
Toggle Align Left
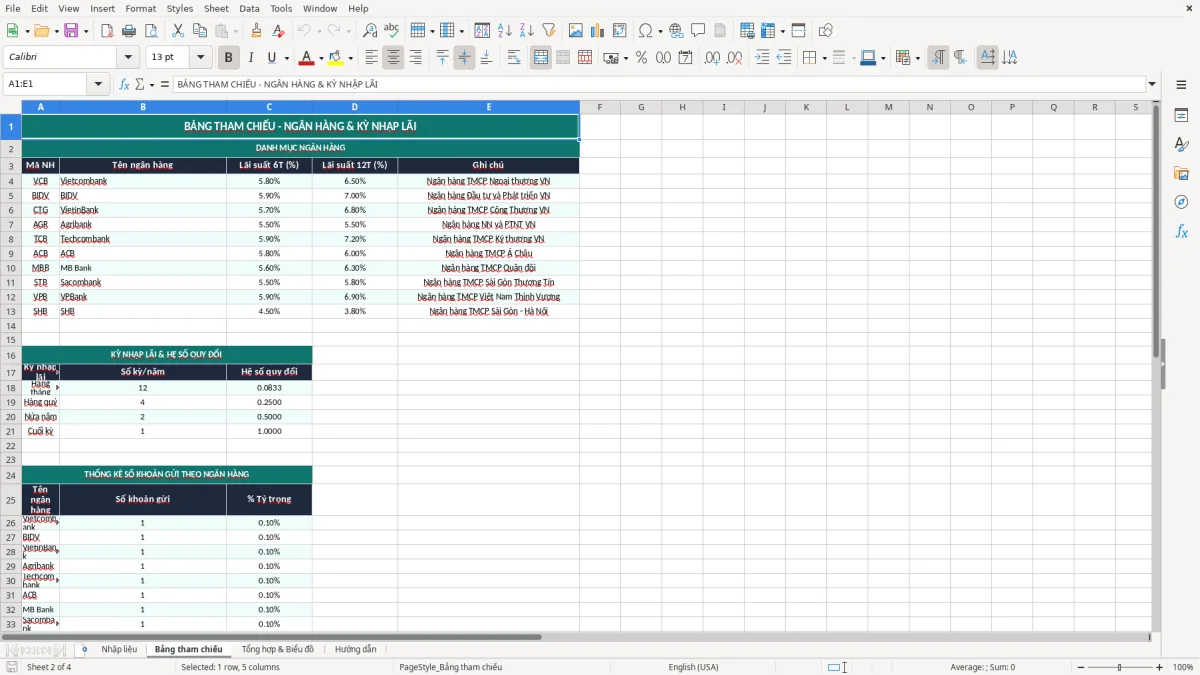tap(371, 58)
